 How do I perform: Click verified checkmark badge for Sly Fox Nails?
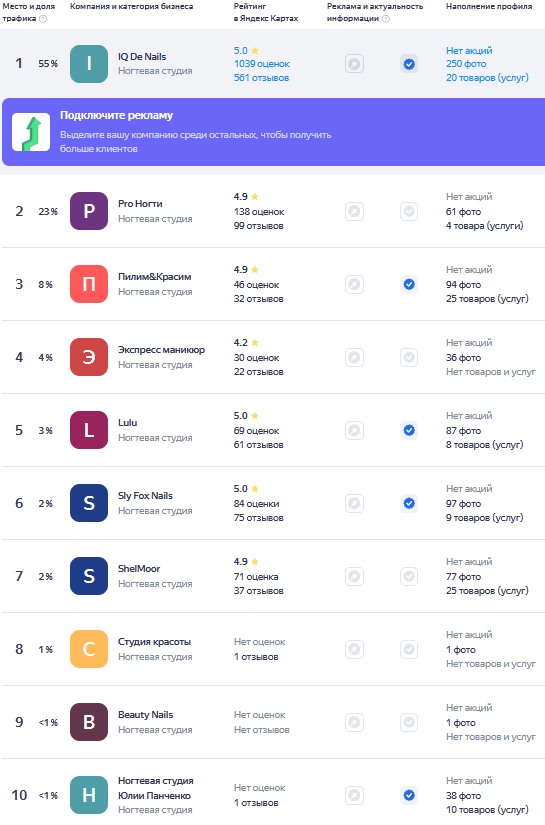point(409,504)
